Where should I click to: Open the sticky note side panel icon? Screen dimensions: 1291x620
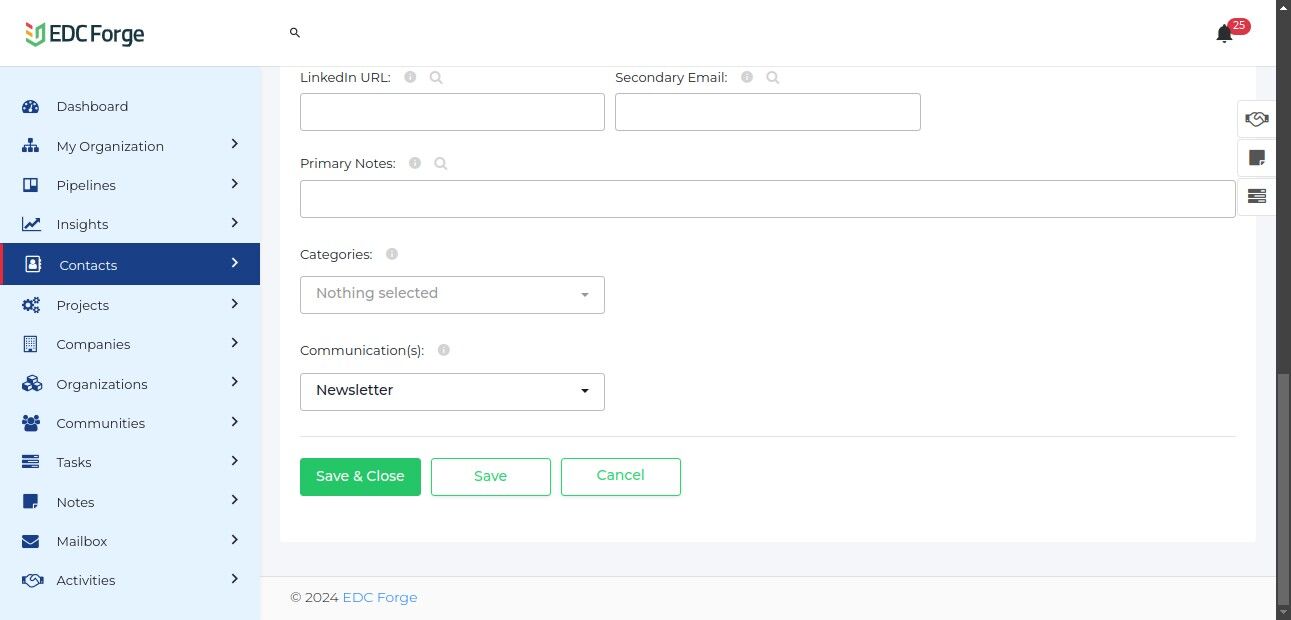[x=1257, y=158]
